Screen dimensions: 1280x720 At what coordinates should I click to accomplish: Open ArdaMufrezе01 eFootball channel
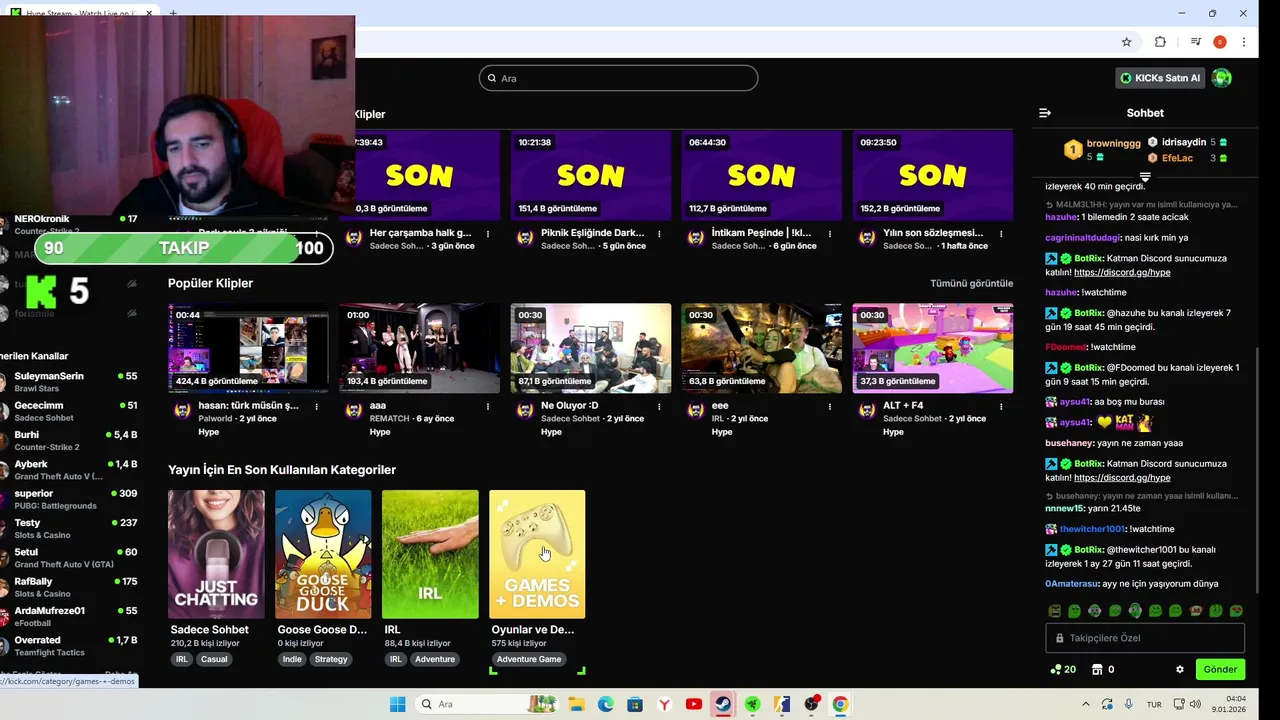click(70, 616)
